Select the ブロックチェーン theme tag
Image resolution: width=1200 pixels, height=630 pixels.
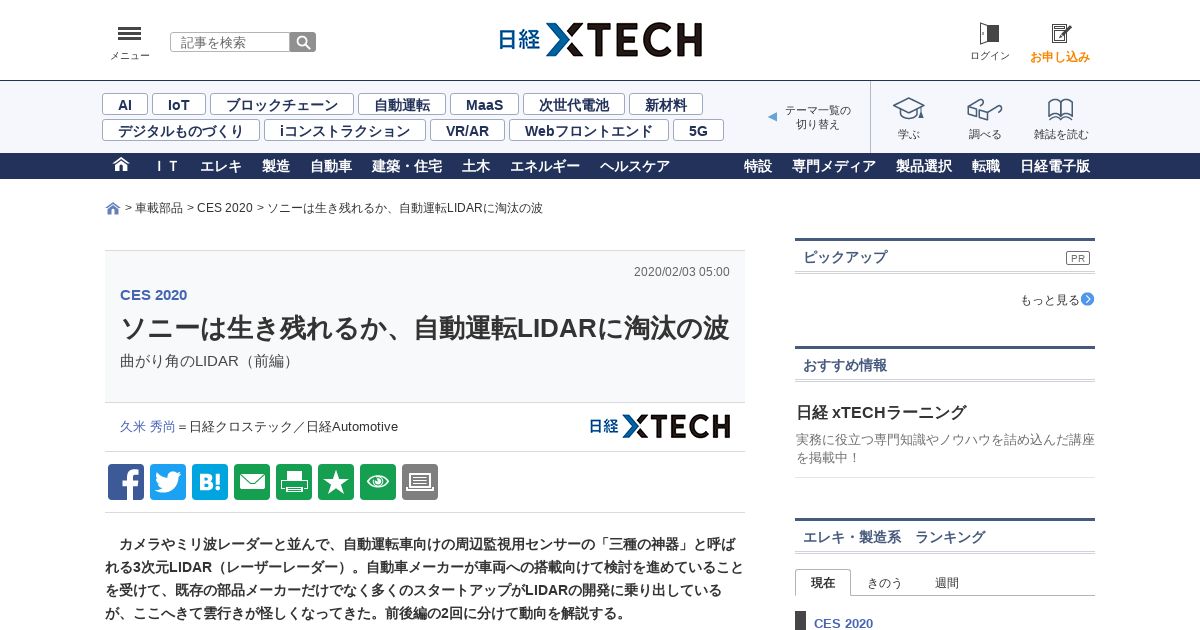pos(282,104)
